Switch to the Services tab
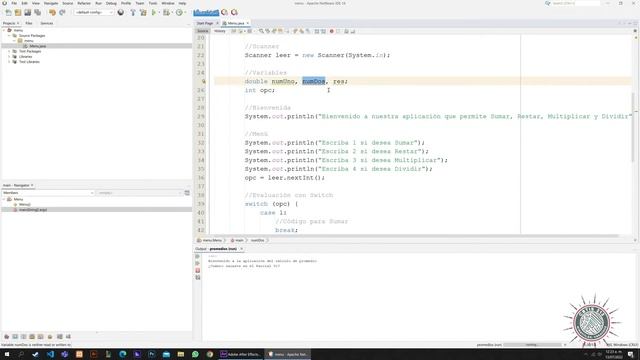 (x=47, y=23)
